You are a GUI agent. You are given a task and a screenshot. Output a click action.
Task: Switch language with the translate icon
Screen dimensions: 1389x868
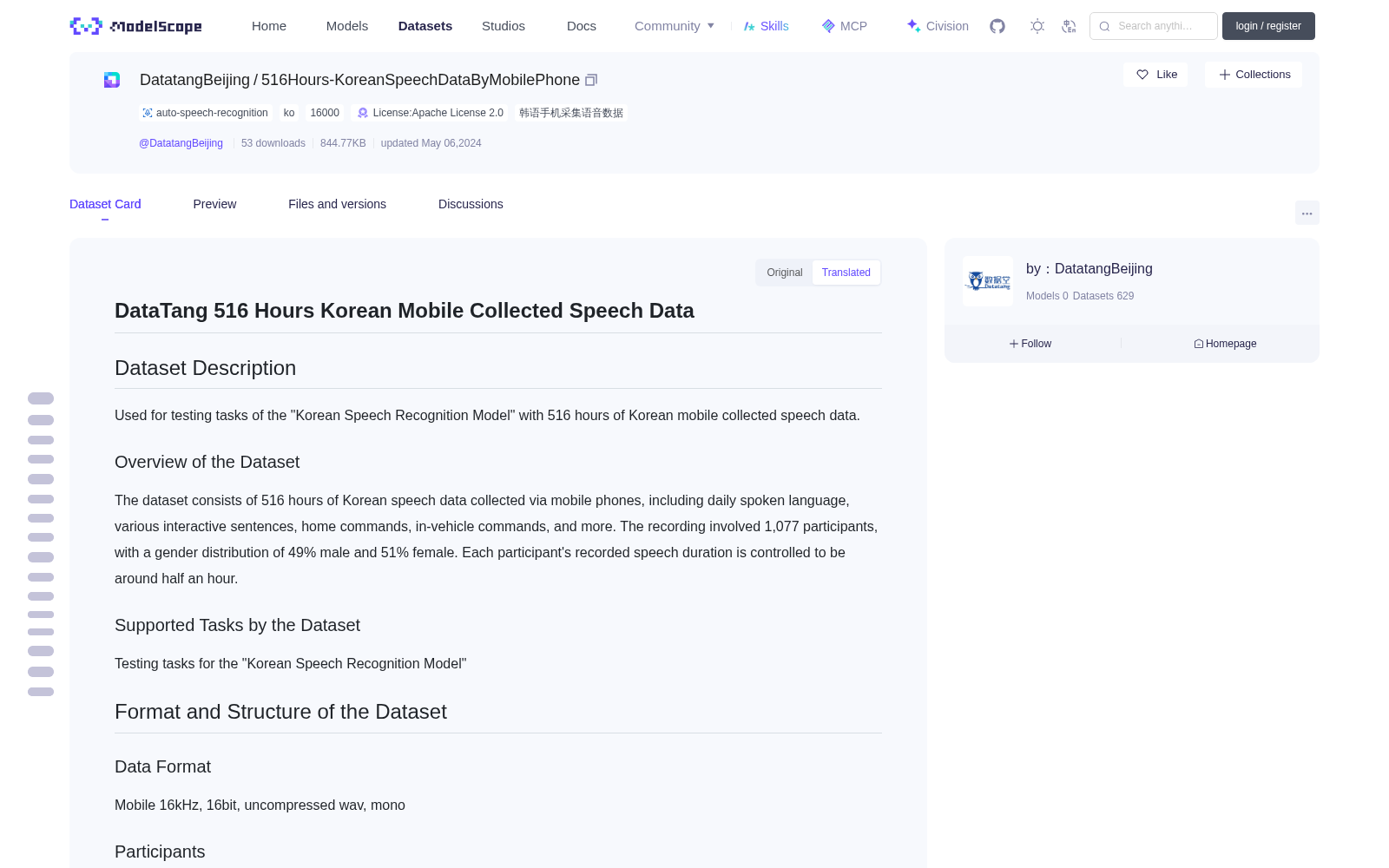(1070, 26)
